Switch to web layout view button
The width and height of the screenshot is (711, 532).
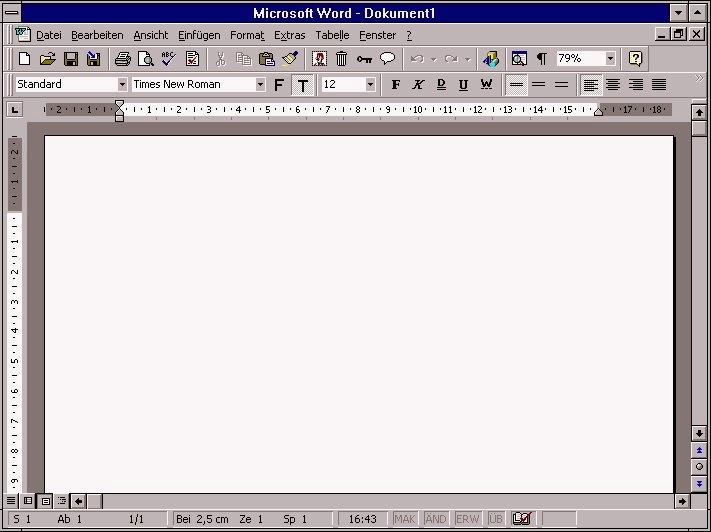click(x=28, y=501)
